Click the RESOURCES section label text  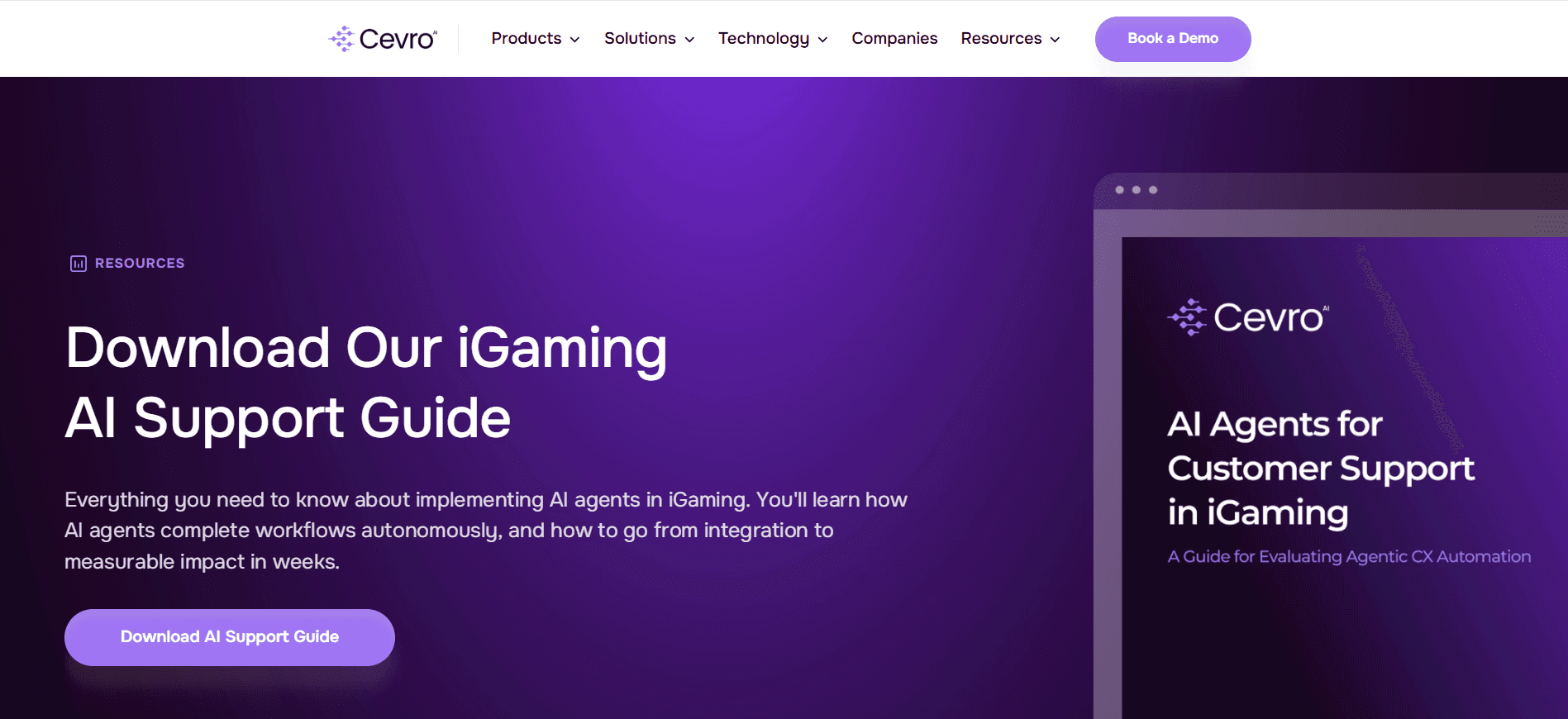point(140,263)
